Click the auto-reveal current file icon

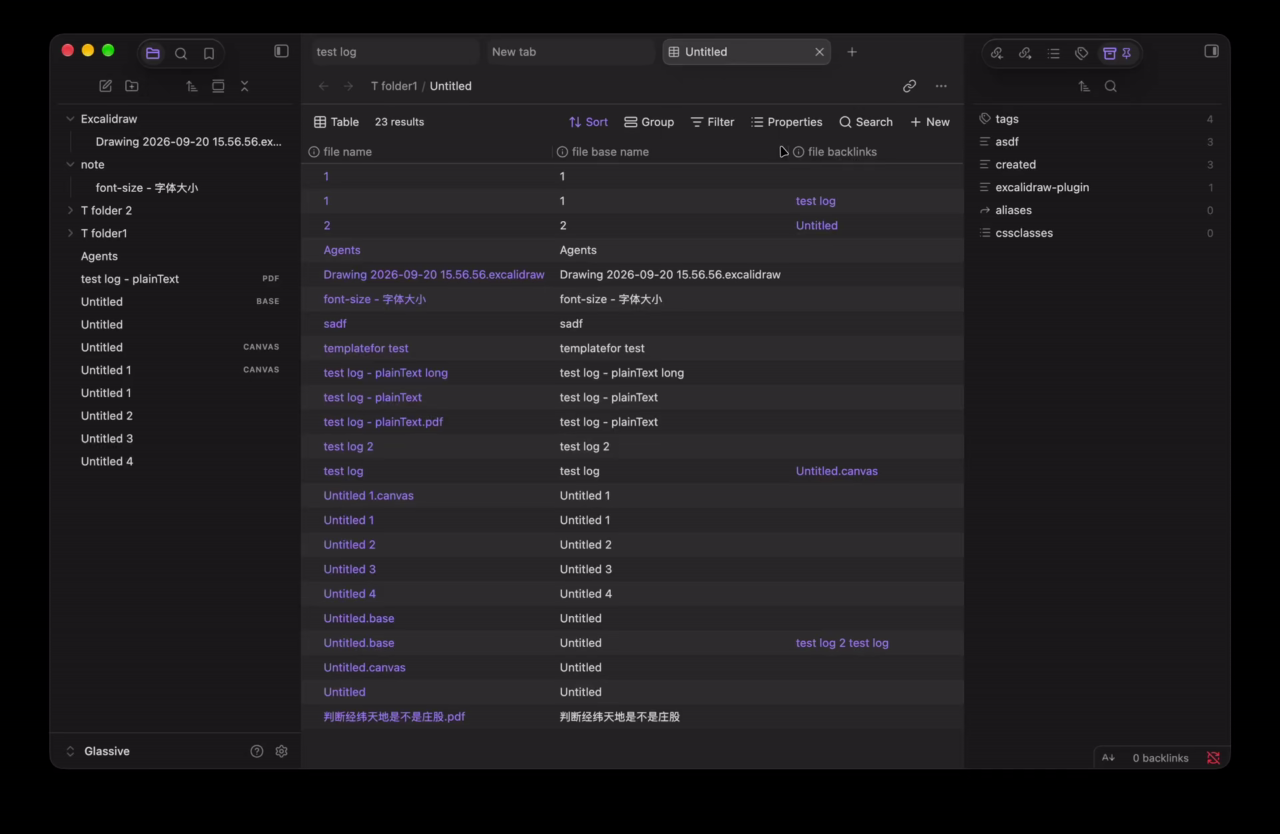218,86
